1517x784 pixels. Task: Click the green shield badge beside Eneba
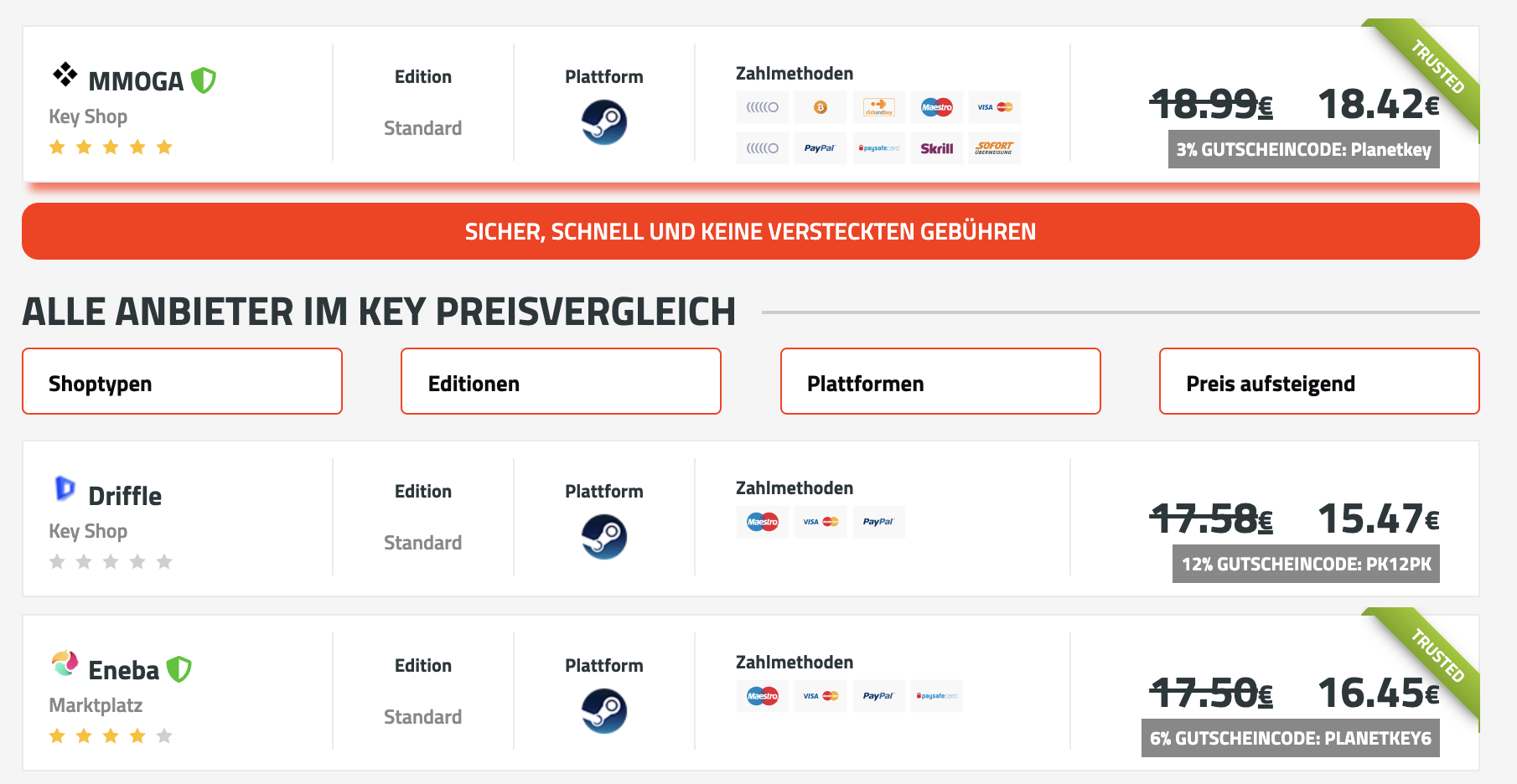[179, 669]
